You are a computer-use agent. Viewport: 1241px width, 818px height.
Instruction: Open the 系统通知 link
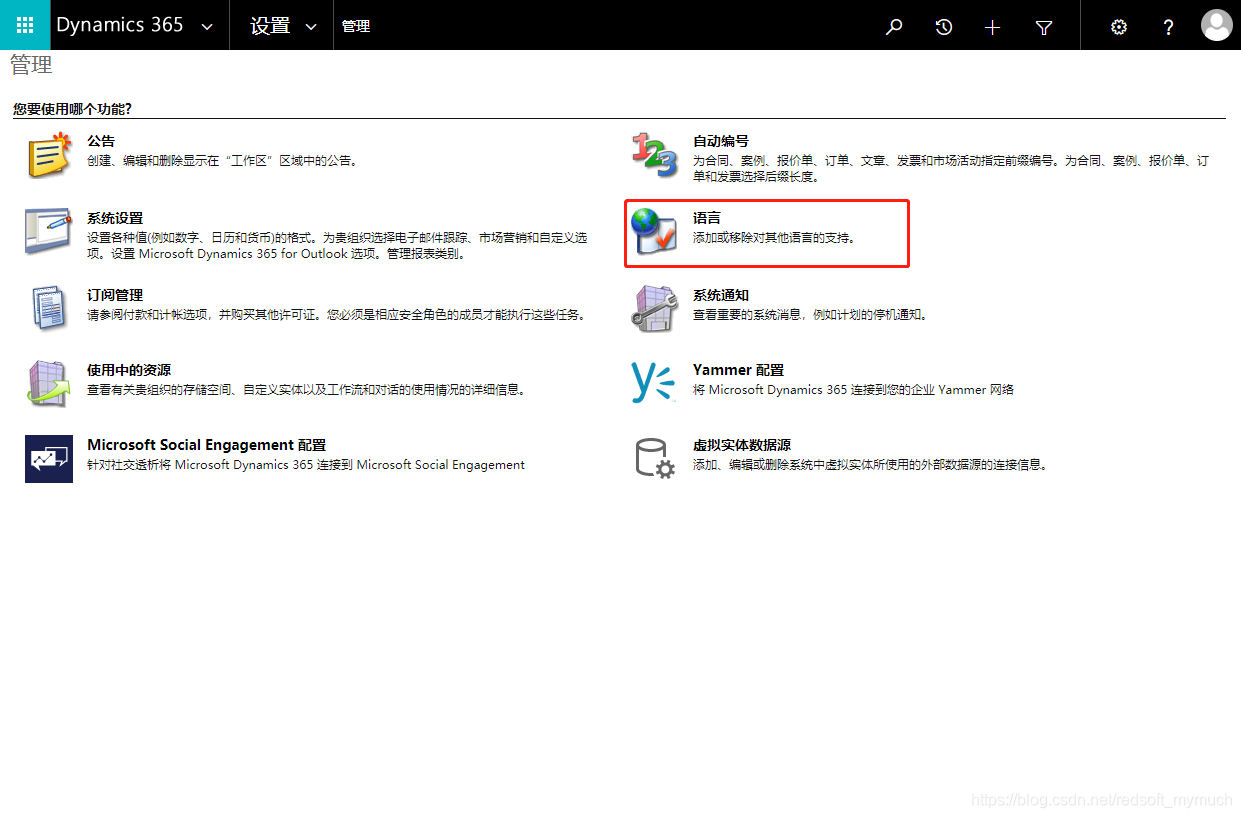721,295
